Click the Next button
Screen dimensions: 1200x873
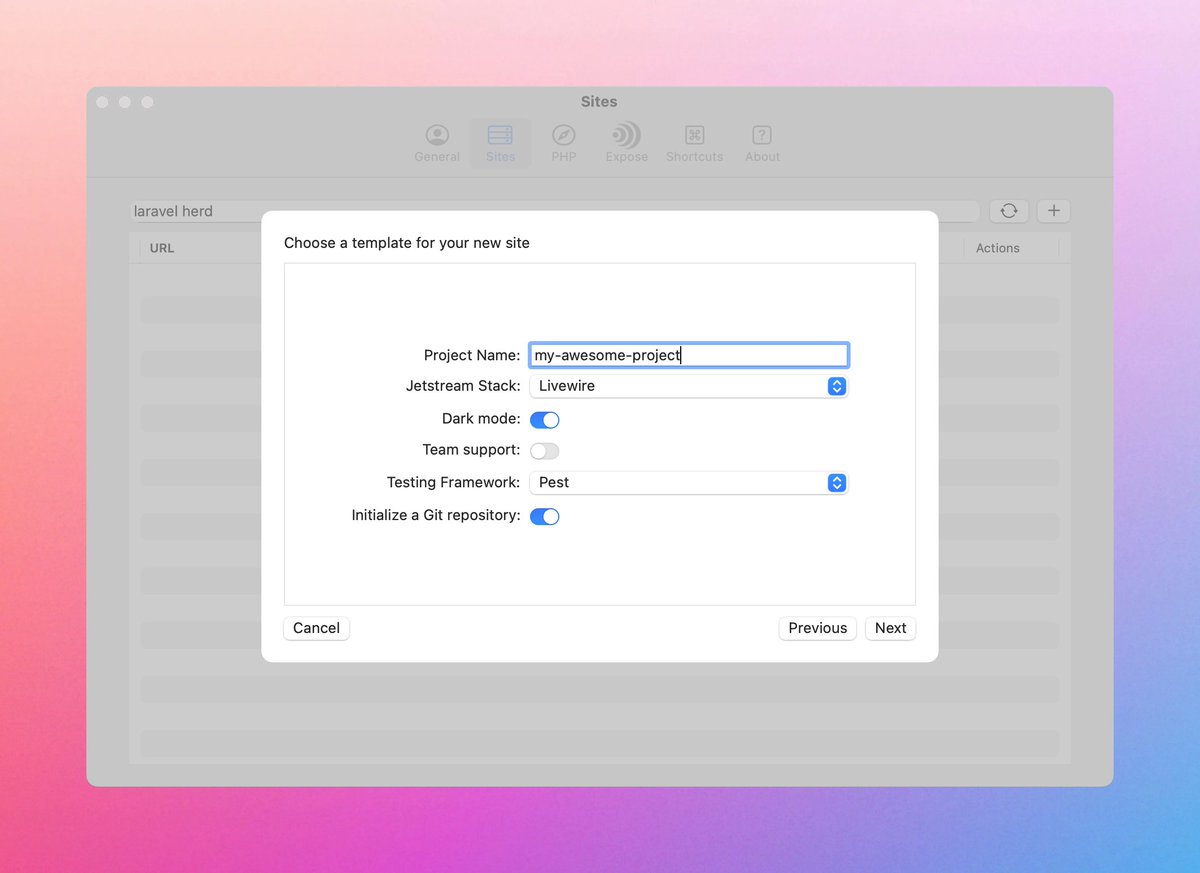click(x=890, y=628)
